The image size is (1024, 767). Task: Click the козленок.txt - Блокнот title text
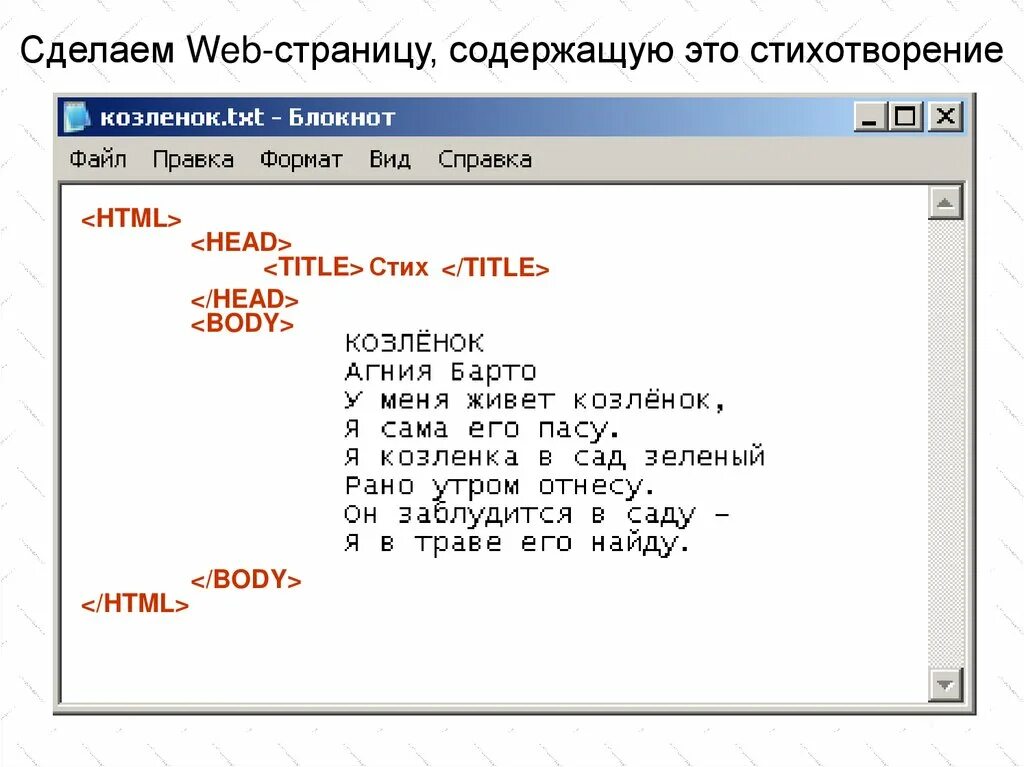pos(248,118)
